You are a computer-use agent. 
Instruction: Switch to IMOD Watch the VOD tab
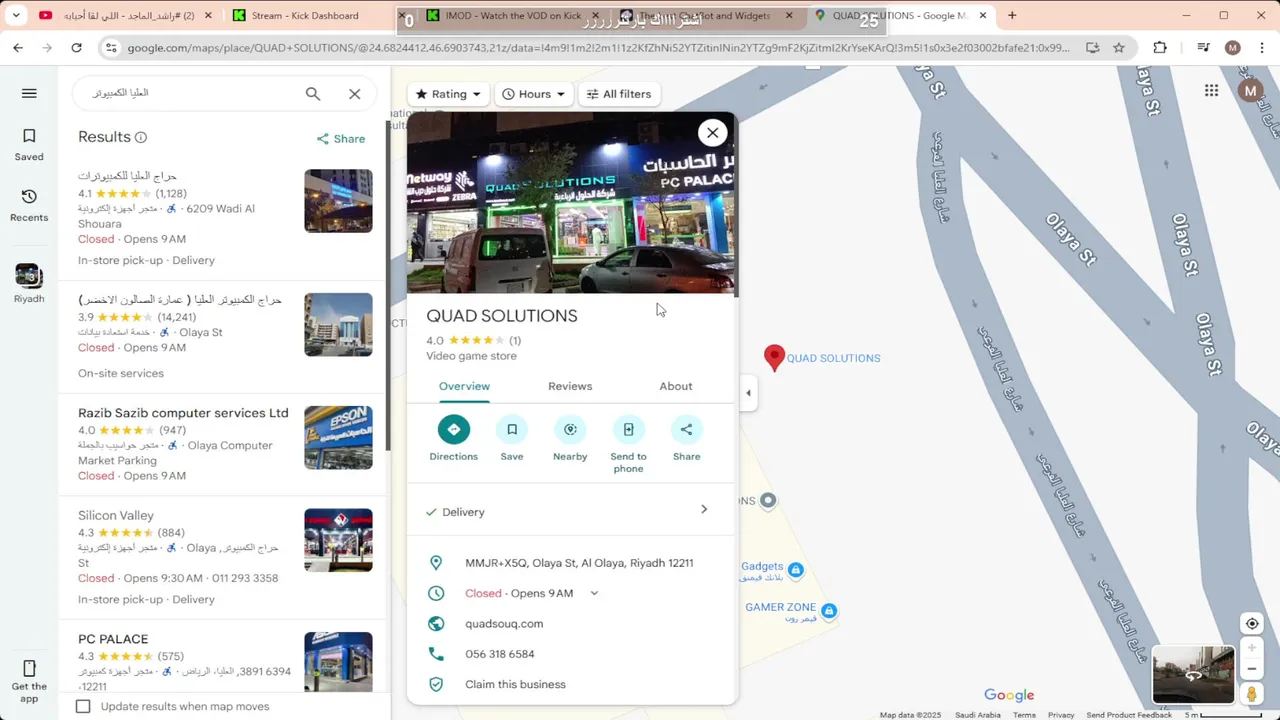[512, 15]
